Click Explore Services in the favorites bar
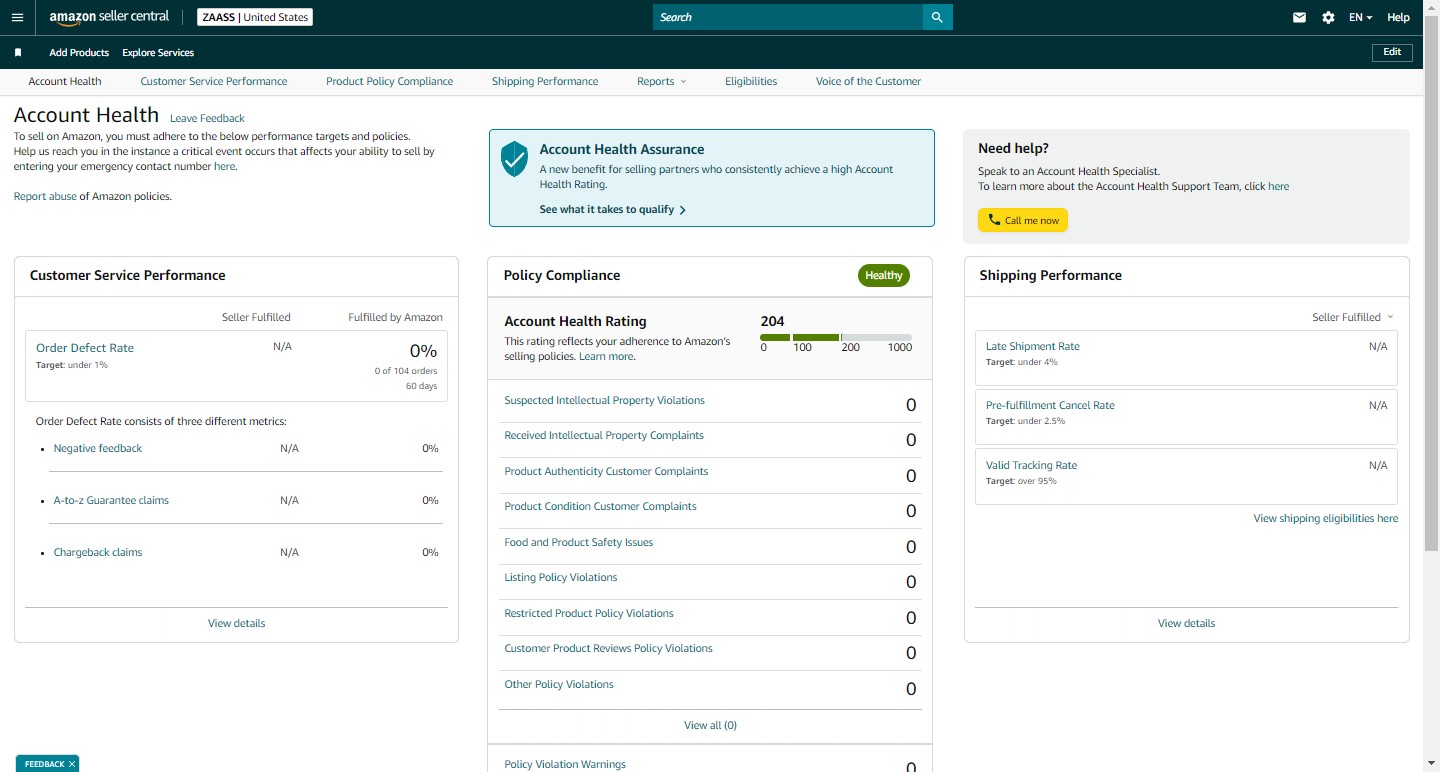The width and height of the screenshot is (1440, 772). pyautogui.click(x=158, y=52)
